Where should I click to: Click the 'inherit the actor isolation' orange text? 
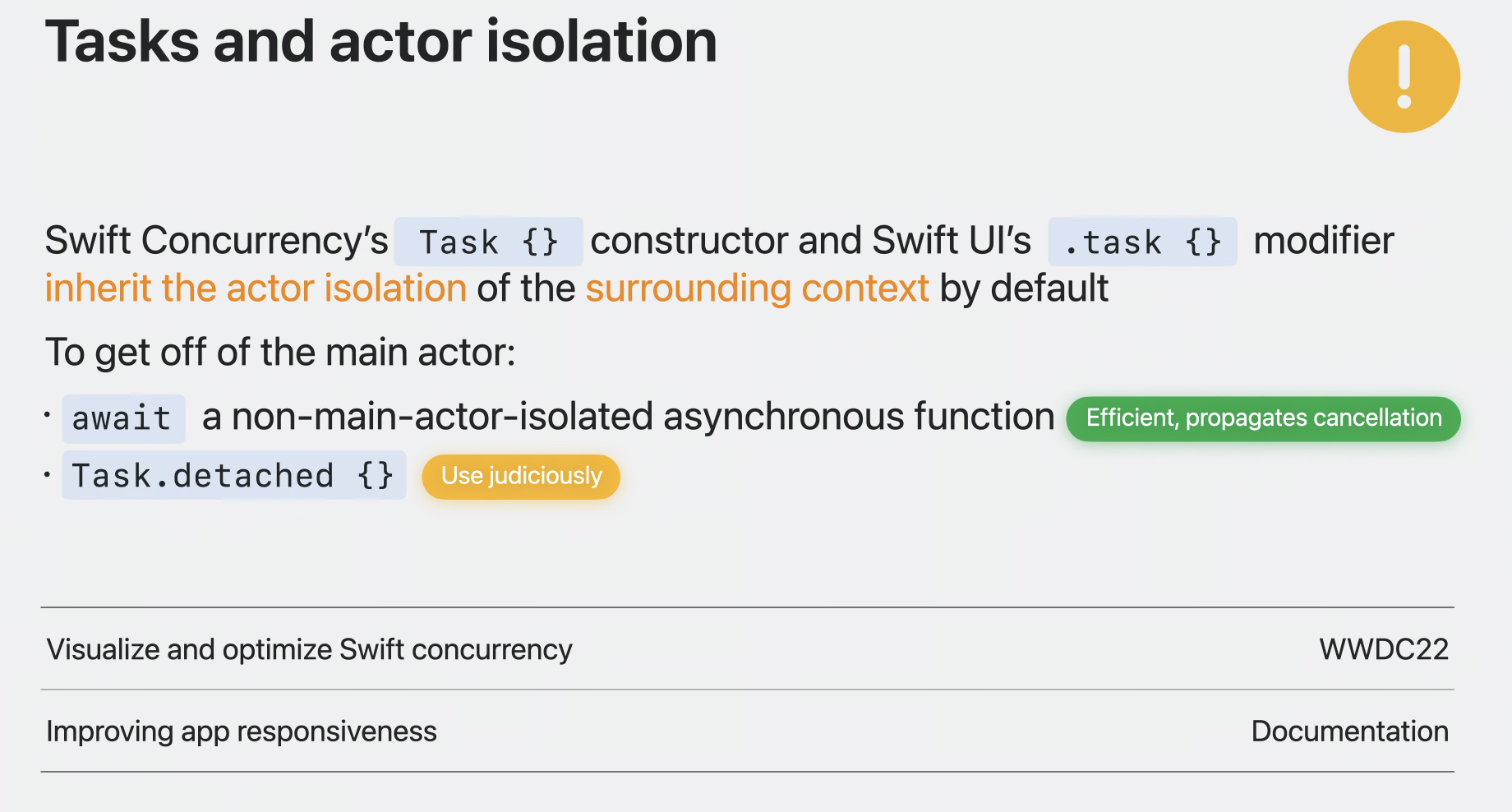point(256,288)
